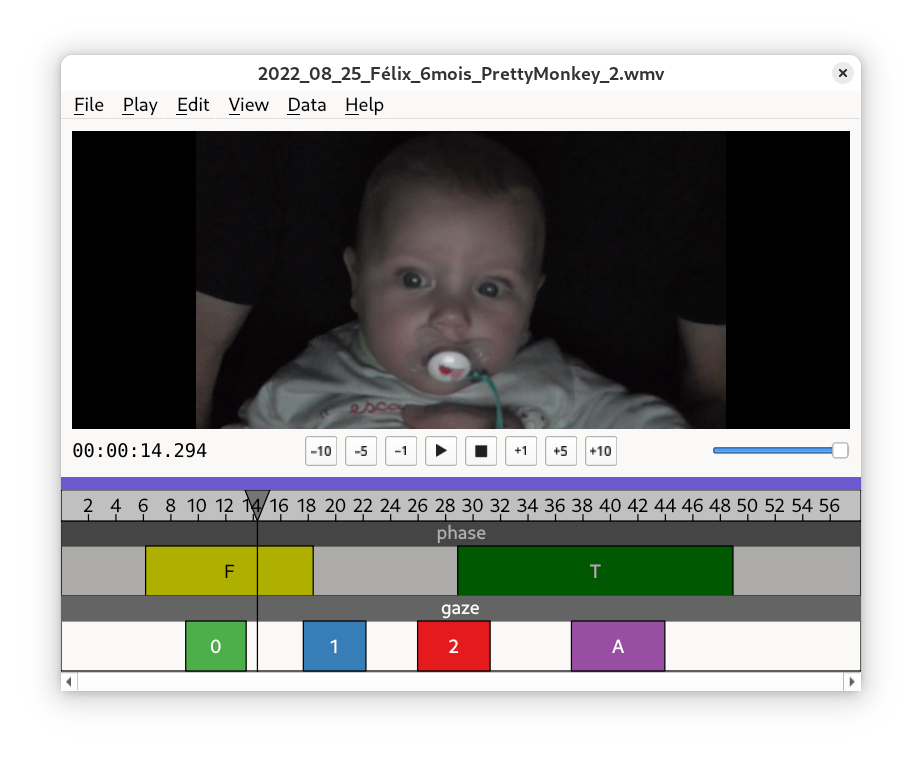Click the baby video frame
The height and width of the screenshot is (758, 922).
click(x=461, y=280)
